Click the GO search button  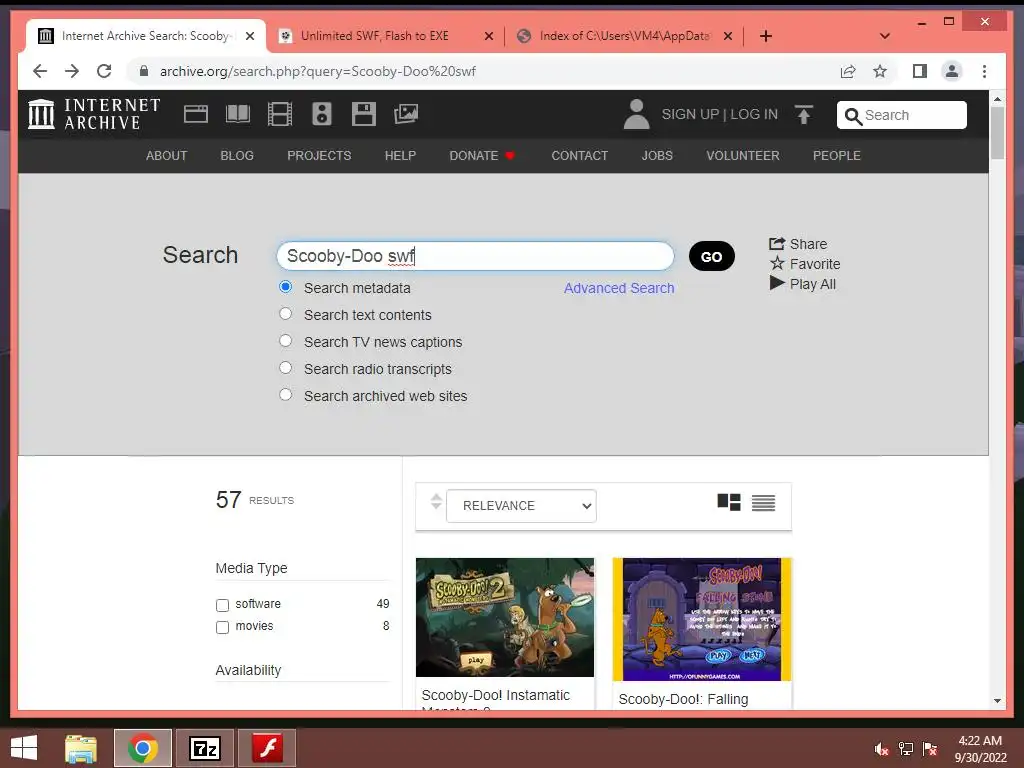click(712, 256)
